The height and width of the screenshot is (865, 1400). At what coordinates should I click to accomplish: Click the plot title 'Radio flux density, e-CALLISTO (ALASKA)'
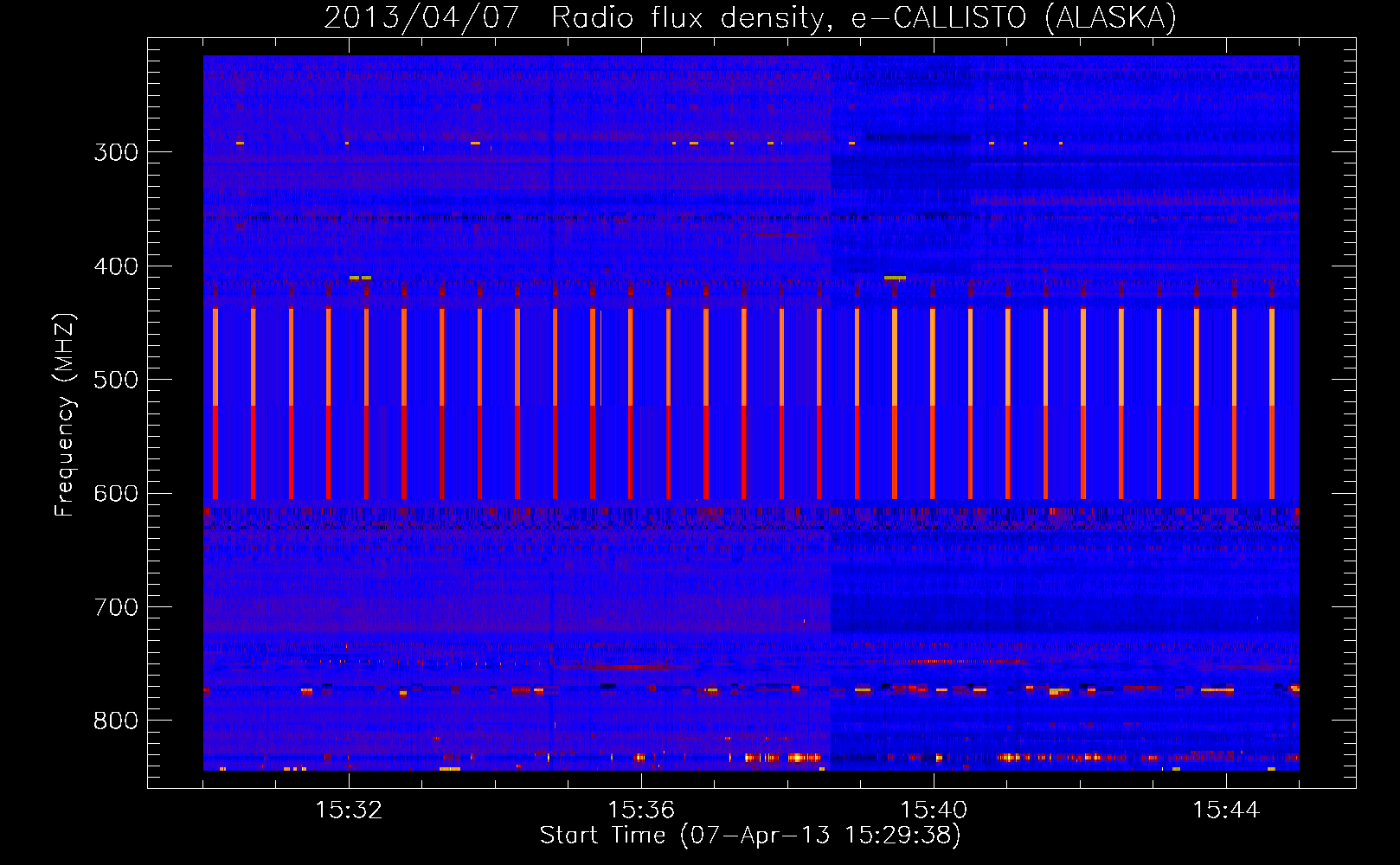click(x=864, y=17)
